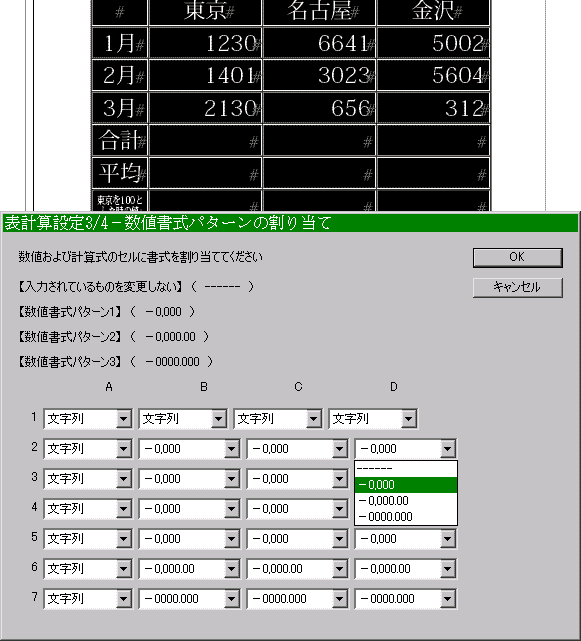Select highlighted −0,000 option in dropdown list

pyautogui.click(x=406, y=485)
